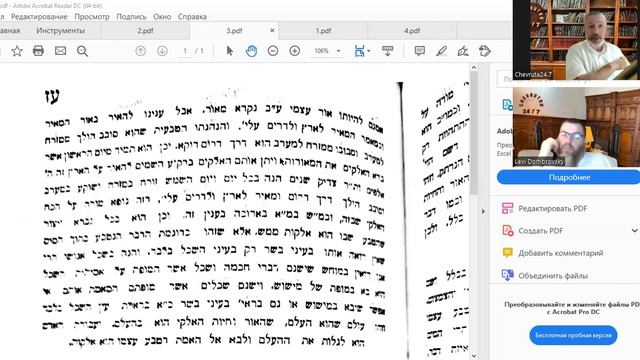Screen dimensions: 640x360
Task: Choose the selection arrow tool
Action: pyautogui.click(x=230, y=51)
